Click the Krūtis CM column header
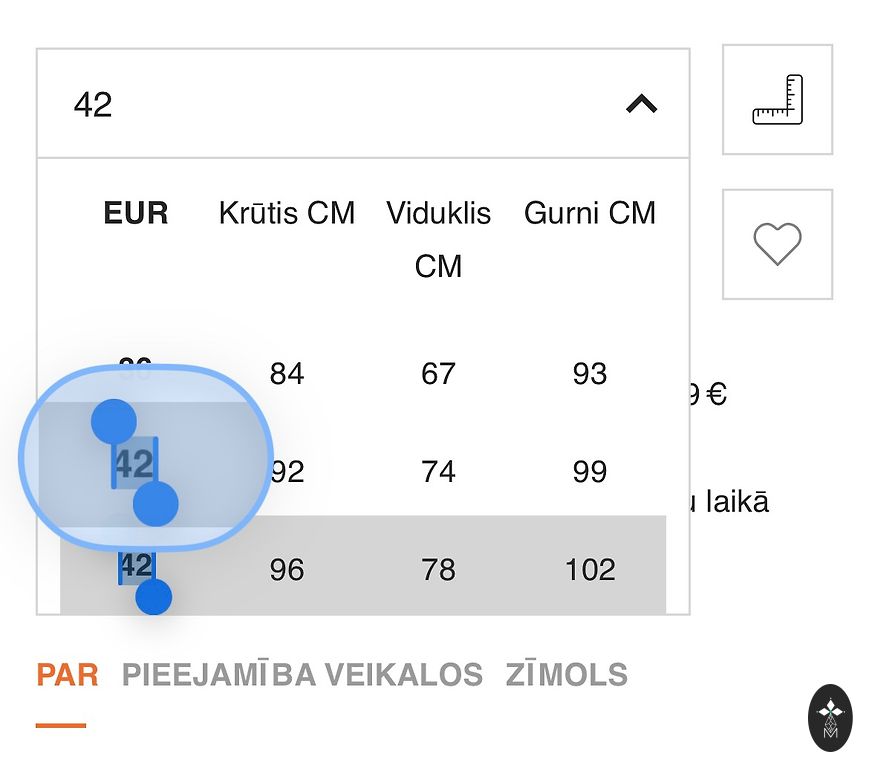Image resolution: width=869 pixels, height=768 pixels. tap(287, 213)
